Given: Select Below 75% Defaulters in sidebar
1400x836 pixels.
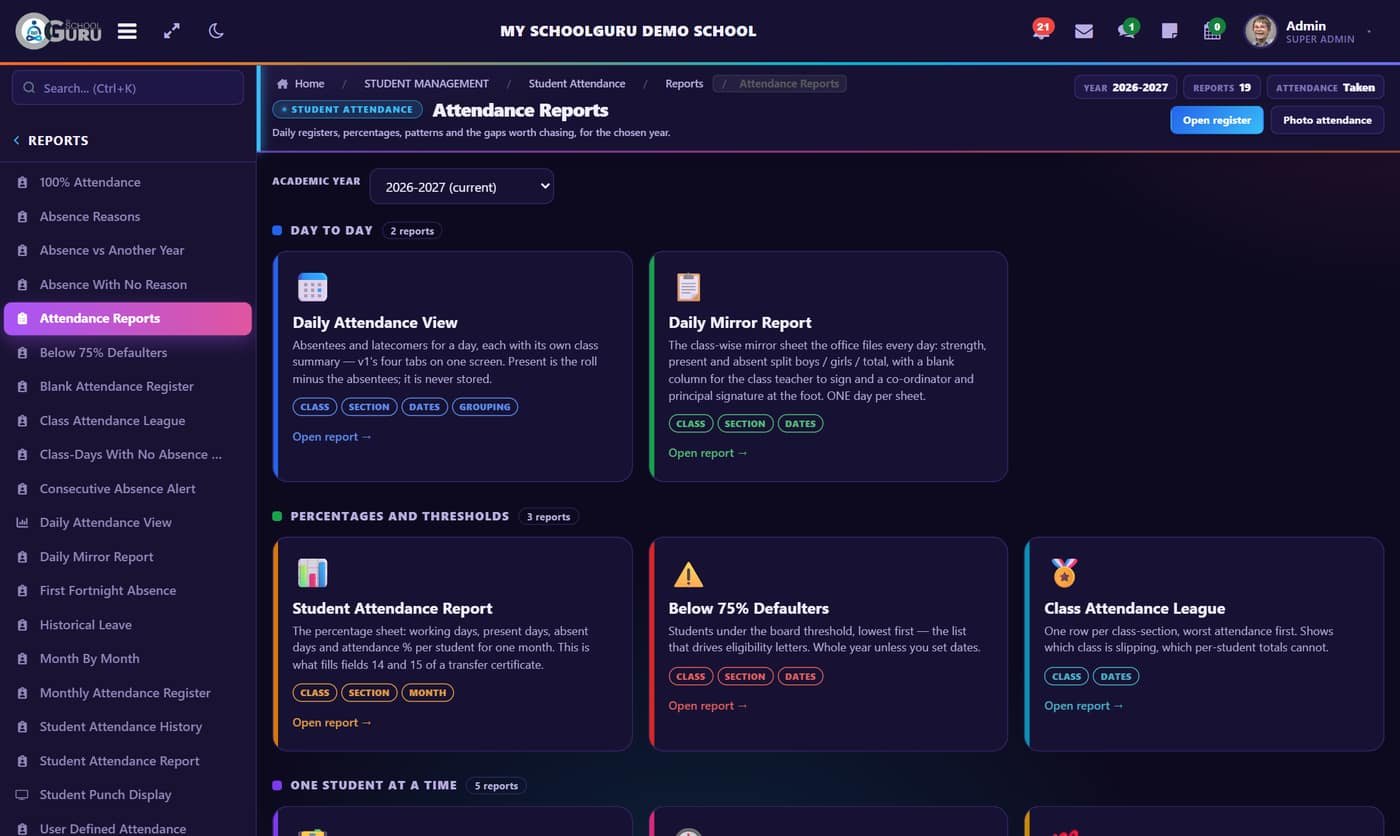Looking at the screenshot, I should tap(103, 352).
